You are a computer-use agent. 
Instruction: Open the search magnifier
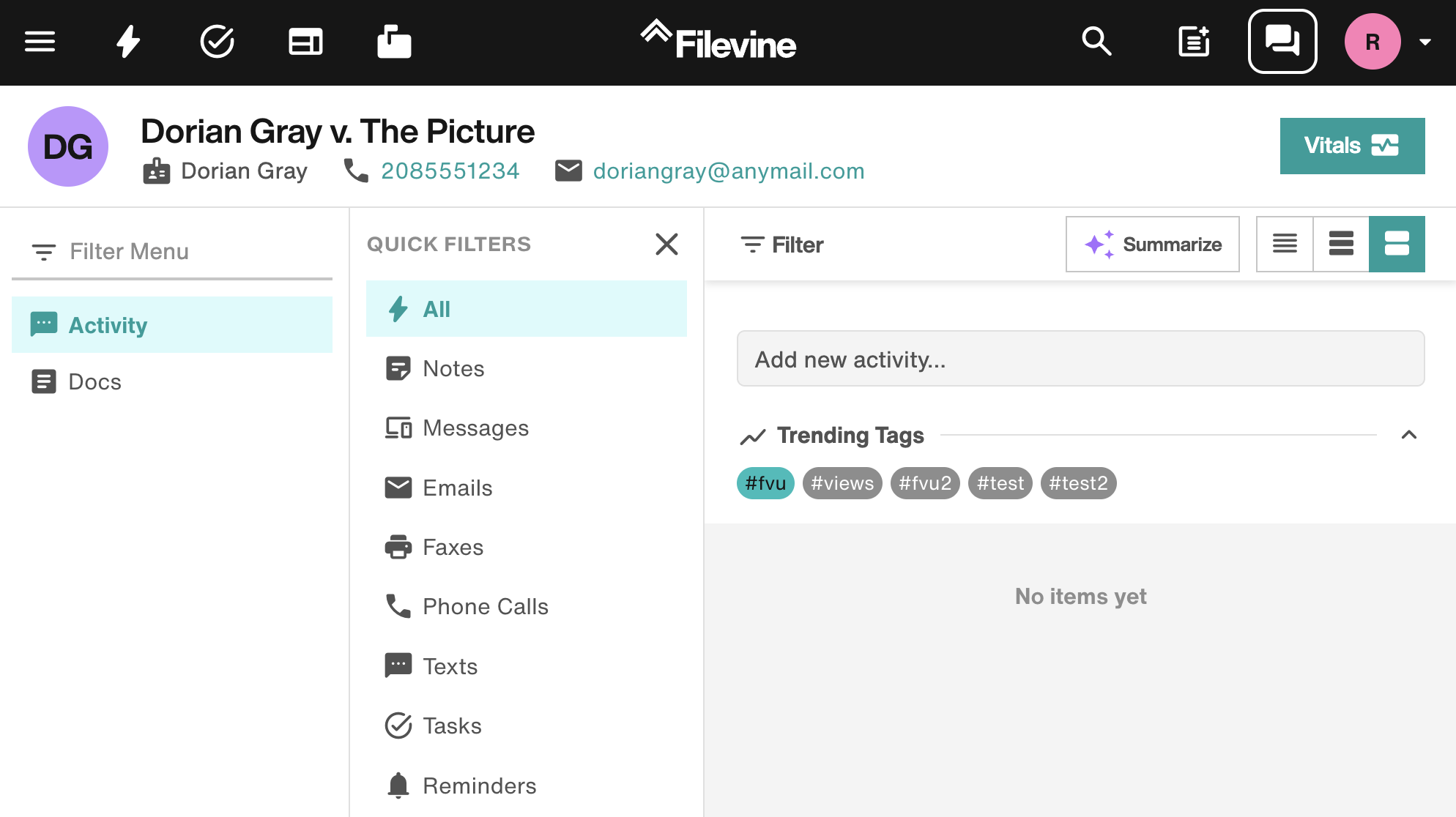[1096, 42]
